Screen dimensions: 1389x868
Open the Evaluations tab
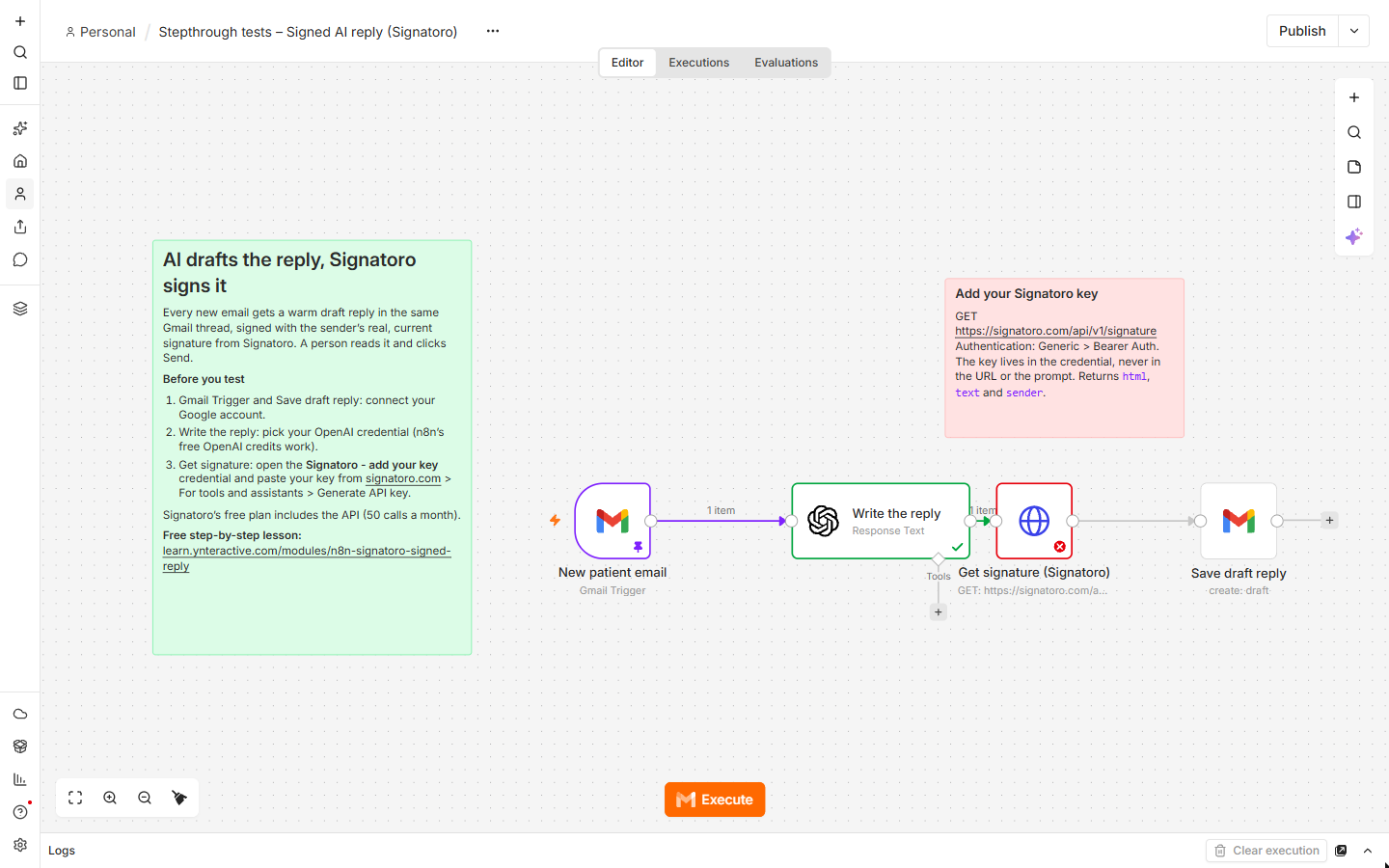click(x=786, y=62)
